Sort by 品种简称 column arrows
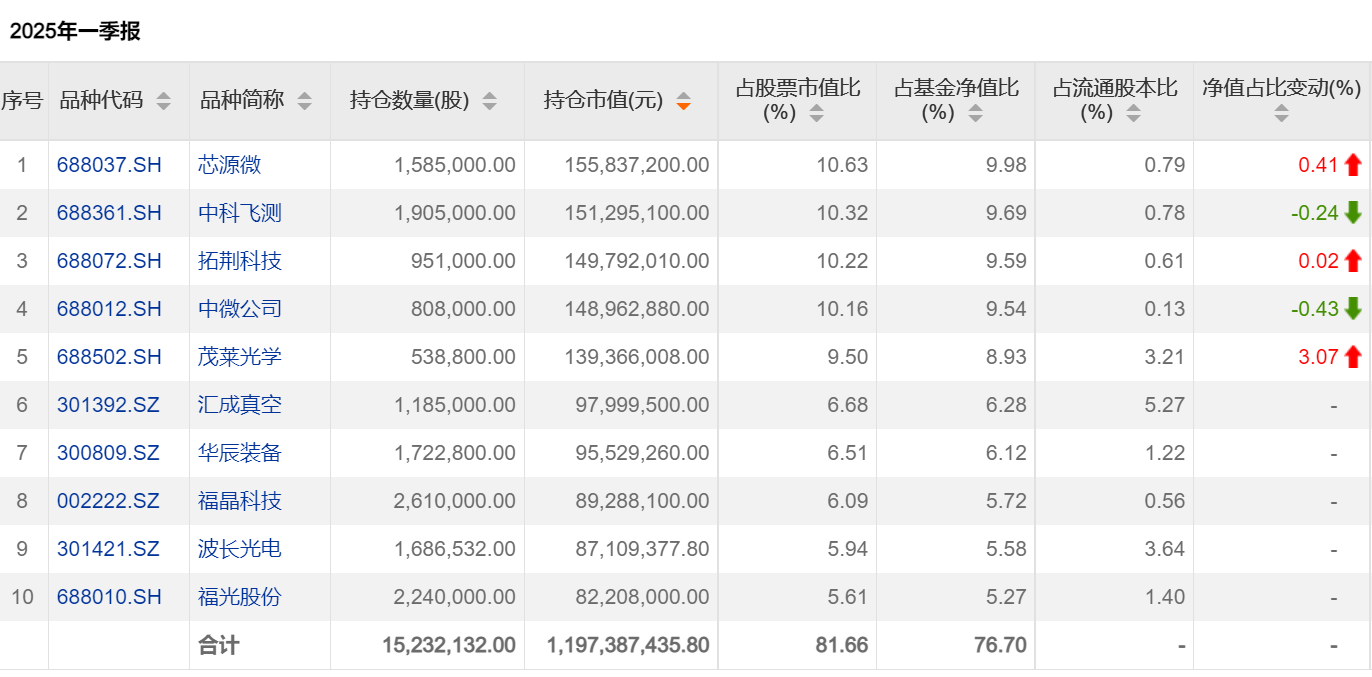Viewport: 1372px width, 677px height. click(304, 101)
